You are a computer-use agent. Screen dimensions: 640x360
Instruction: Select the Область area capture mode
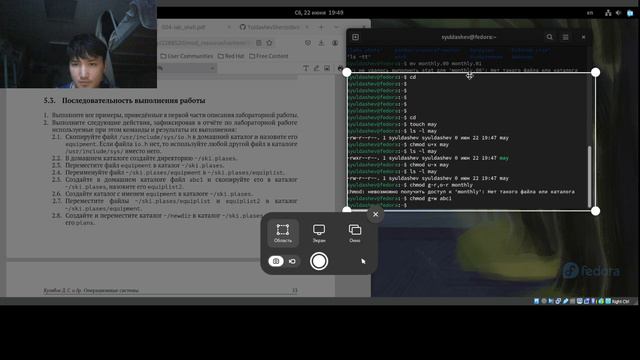pos(282,233)
